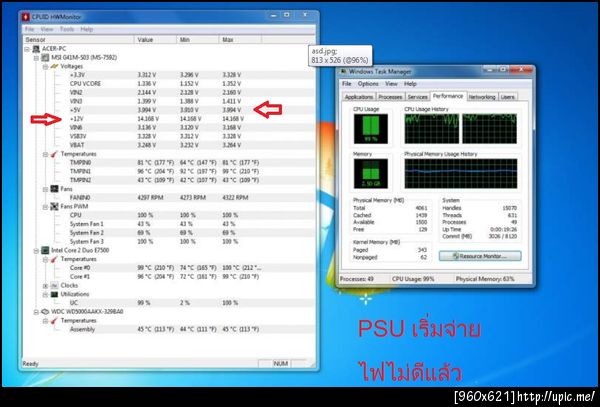Click the Value column header

tap(155, 39)
